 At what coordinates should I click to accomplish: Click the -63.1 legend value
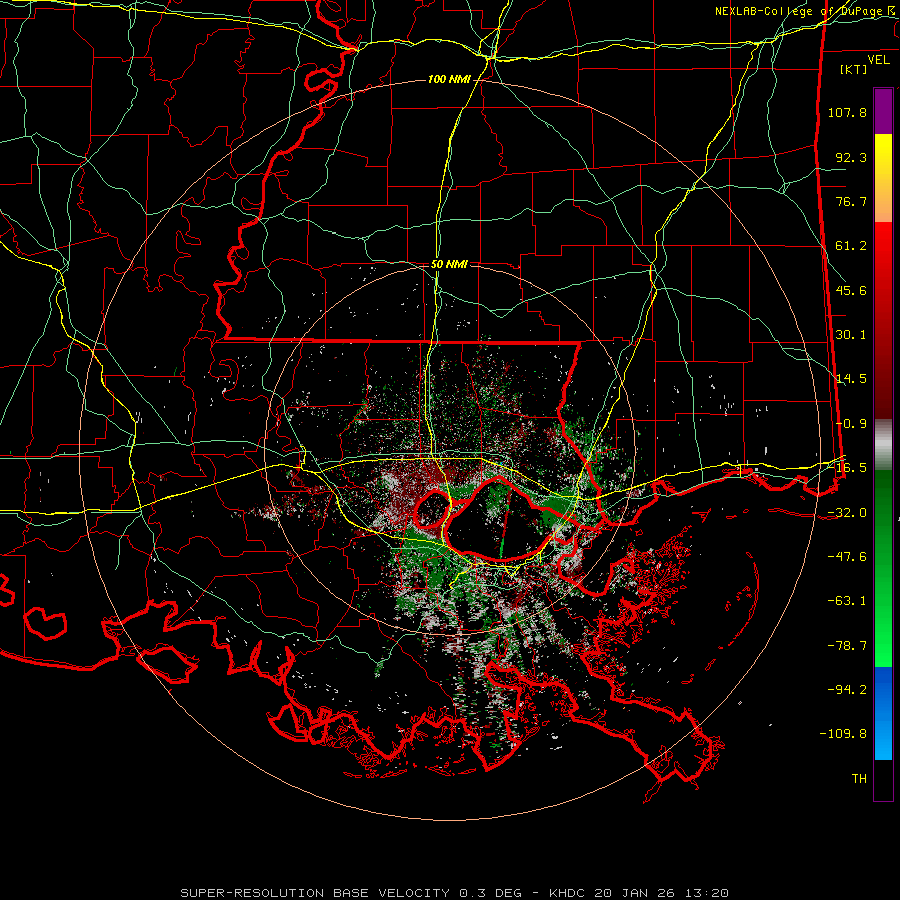pyautogui.click(x=847, y=601)
